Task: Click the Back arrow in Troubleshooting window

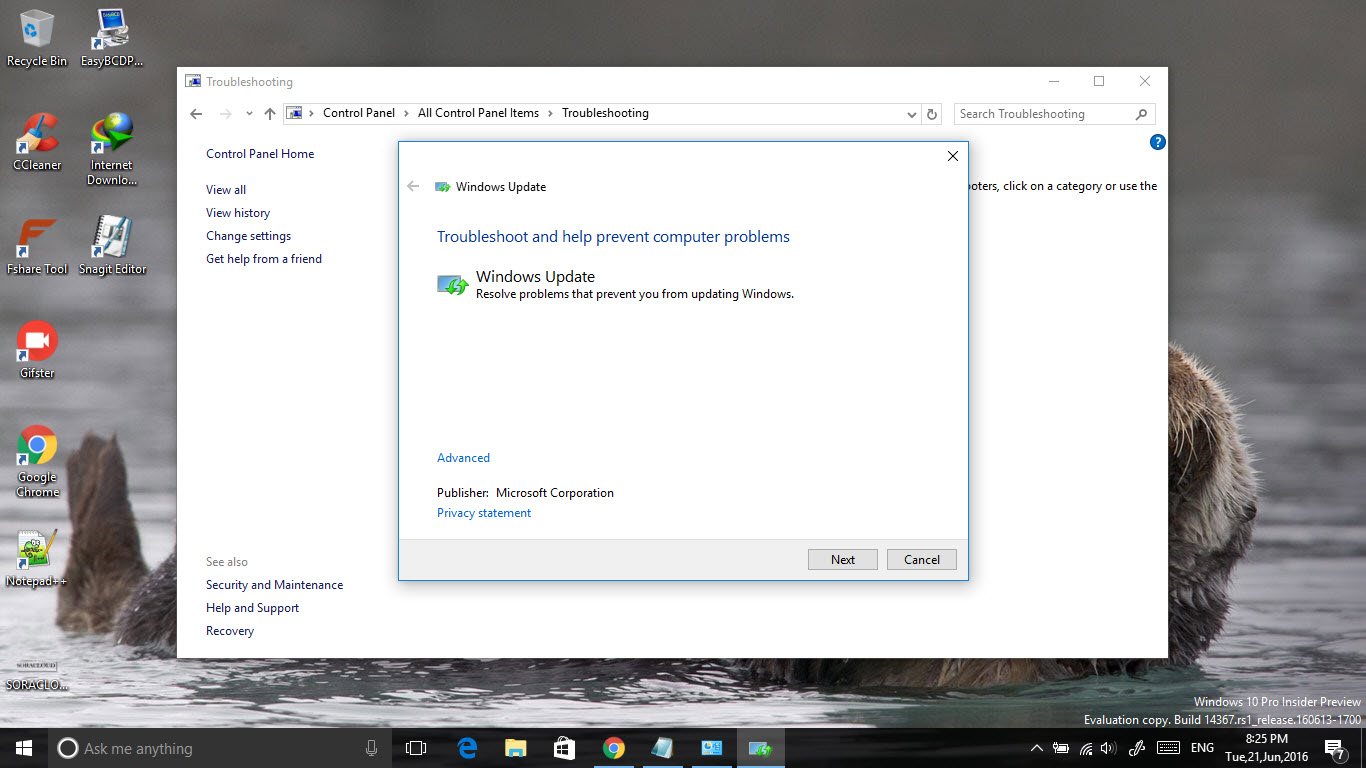Action: [x=196, y=114]
